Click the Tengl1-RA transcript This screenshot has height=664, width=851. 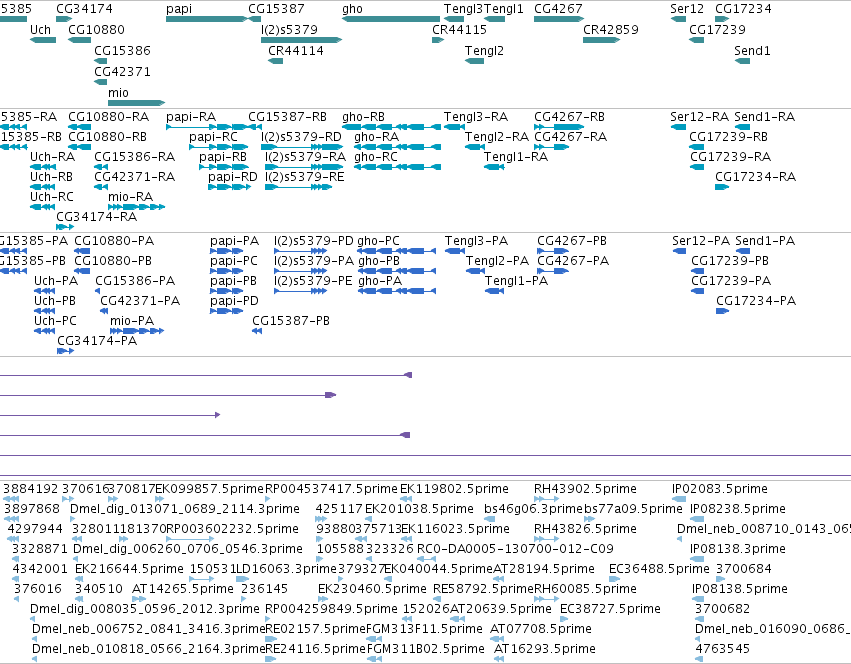(494, 167)
